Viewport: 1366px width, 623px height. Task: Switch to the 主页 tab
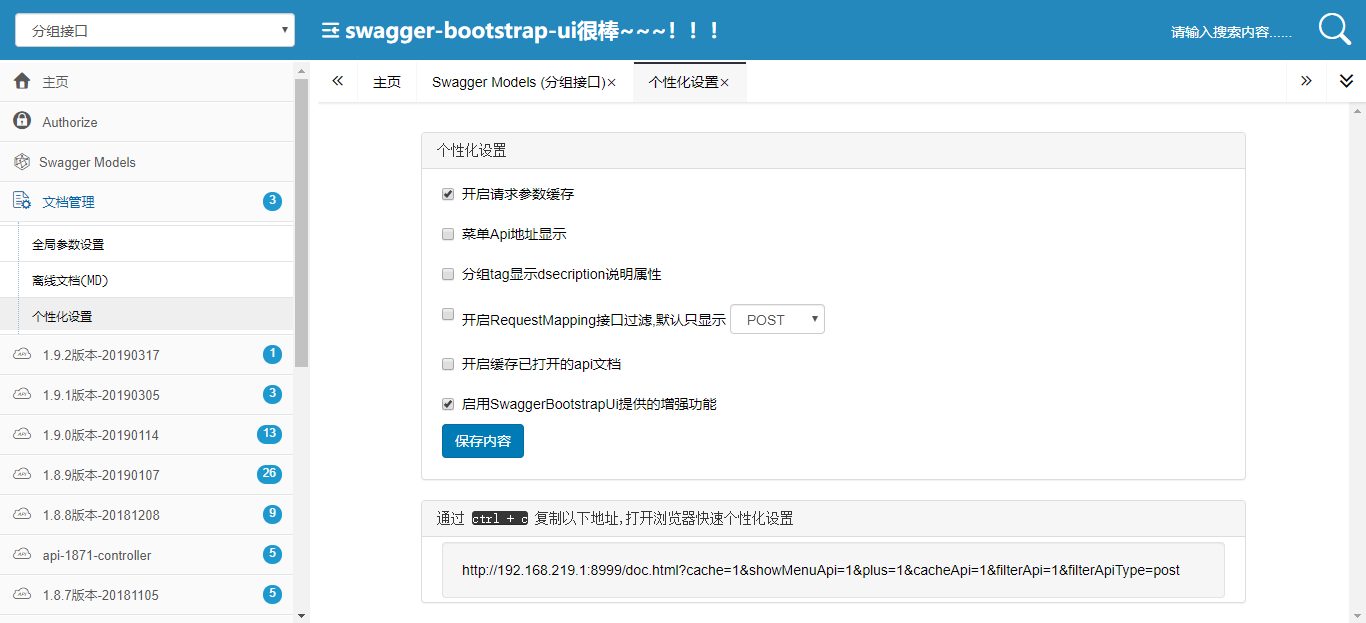pos(387,82)
